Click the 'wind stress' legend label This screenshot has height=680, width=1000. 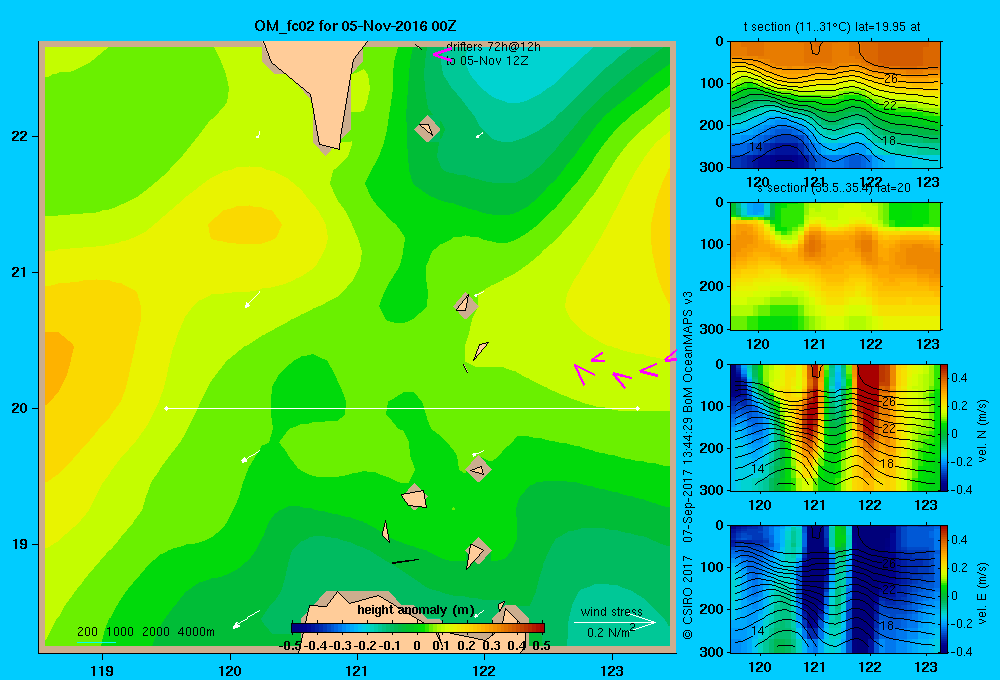tap(611, 612)
